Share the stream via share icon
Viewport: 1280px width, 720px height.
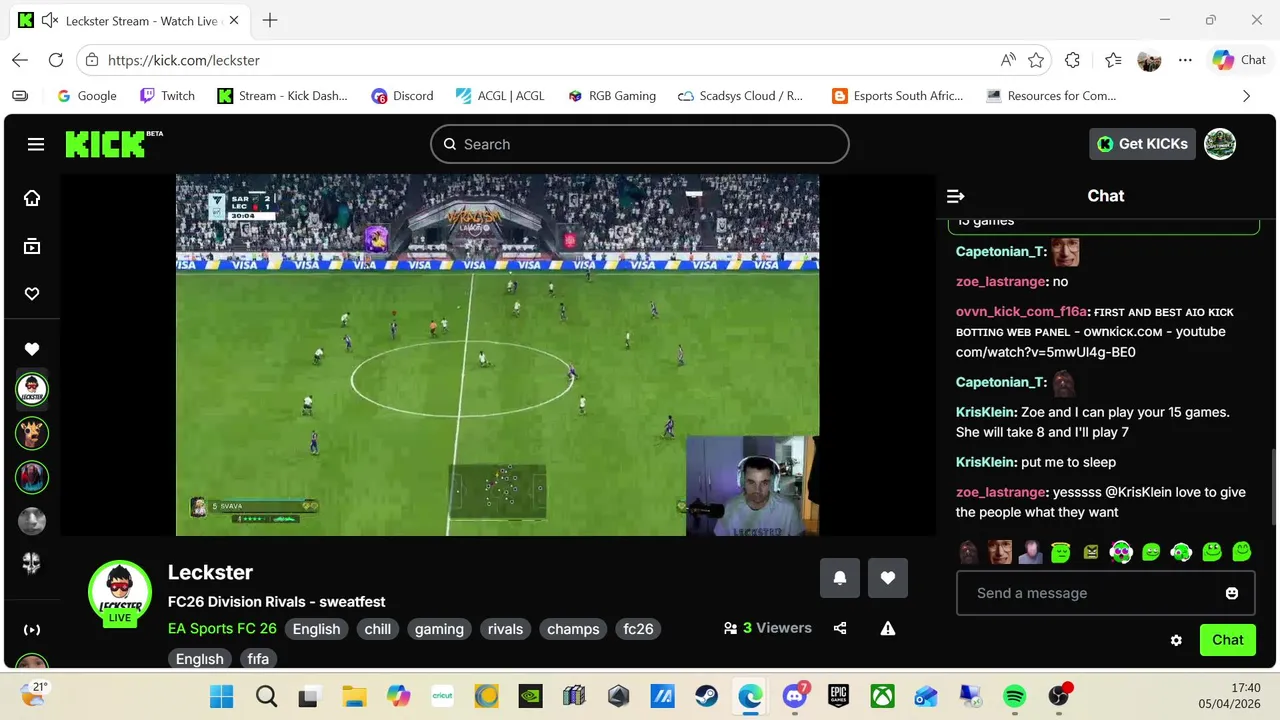(840, 628)
